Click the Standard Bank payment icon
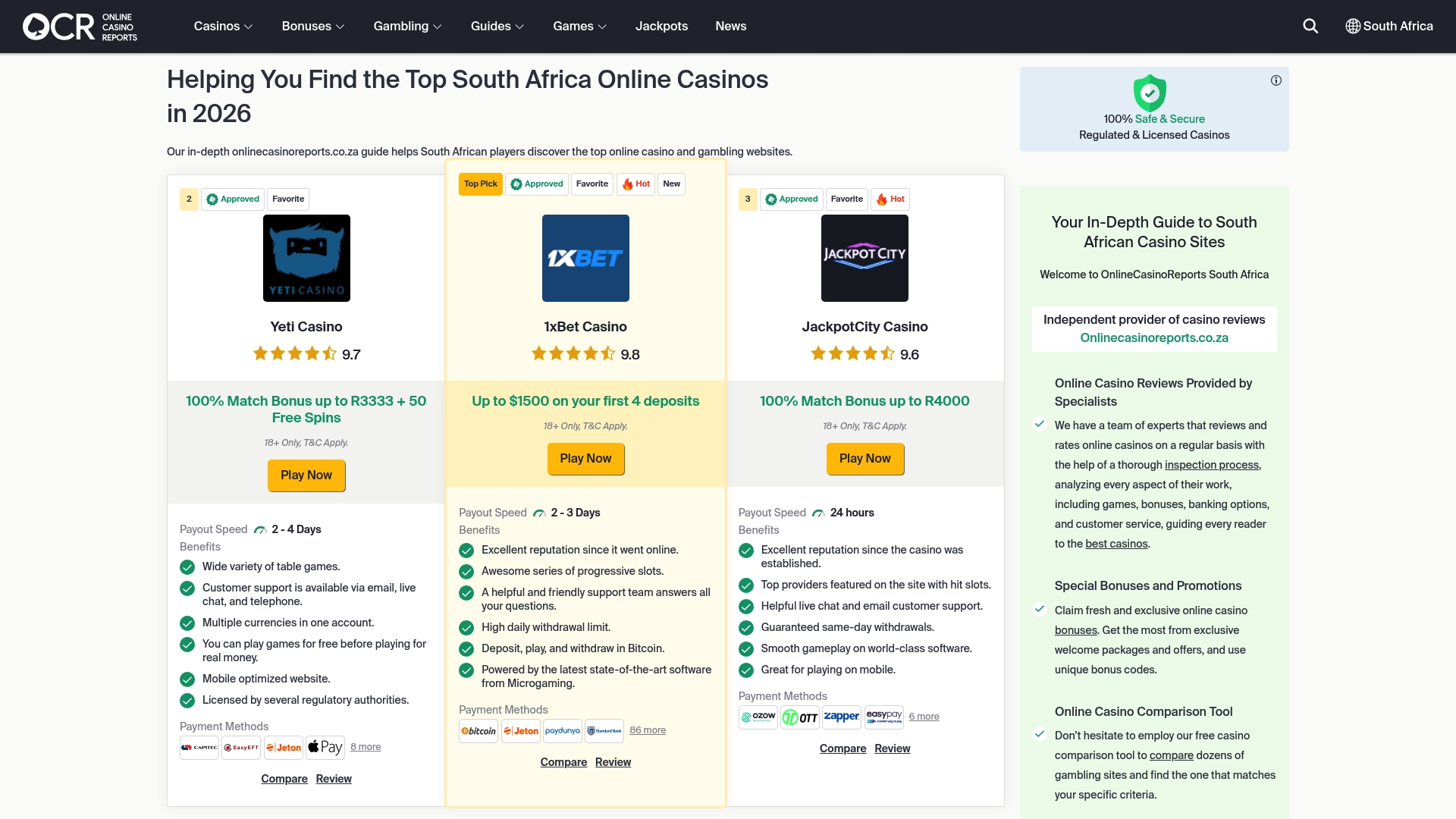 coord(604,731)
